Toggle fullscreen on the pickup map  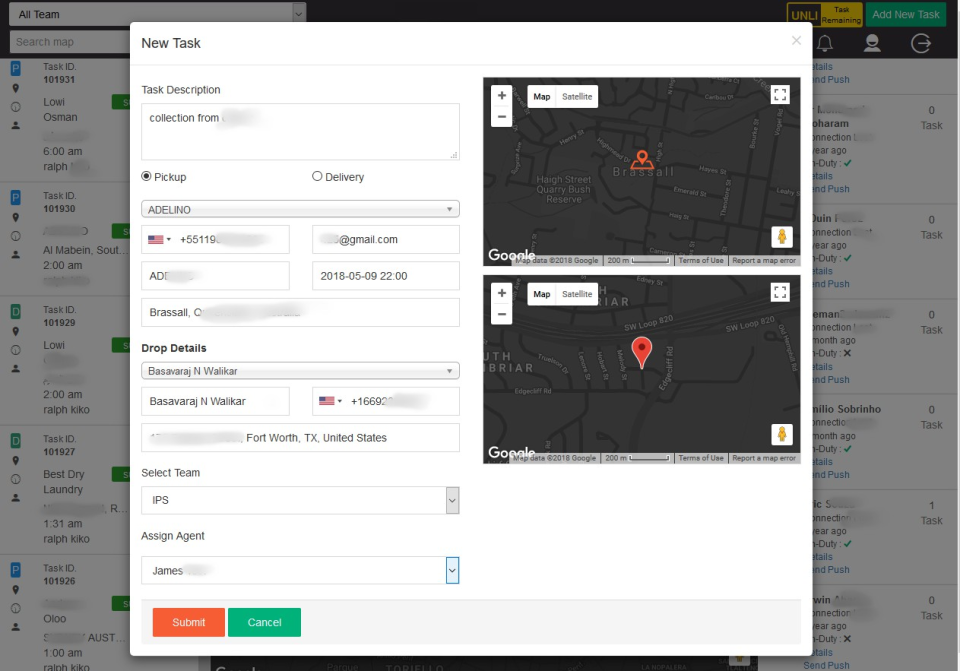(779, 95)
